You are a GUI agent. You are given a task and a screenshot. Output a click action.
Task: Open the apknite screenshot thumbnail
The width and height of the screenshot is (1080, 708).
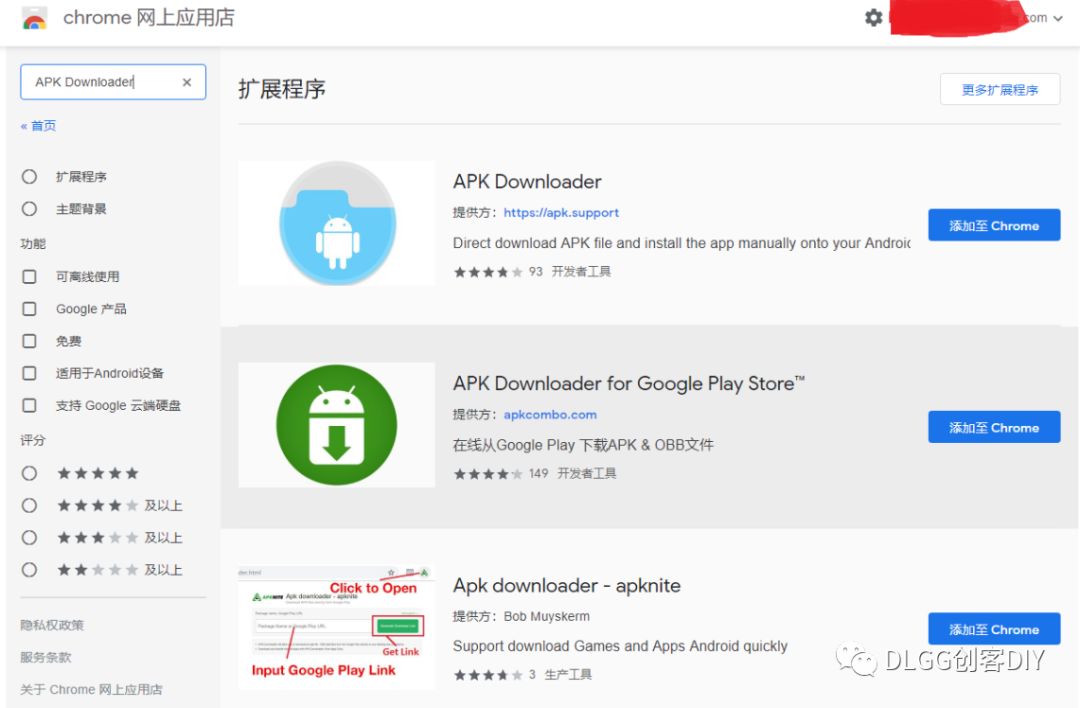click(337, 627)
